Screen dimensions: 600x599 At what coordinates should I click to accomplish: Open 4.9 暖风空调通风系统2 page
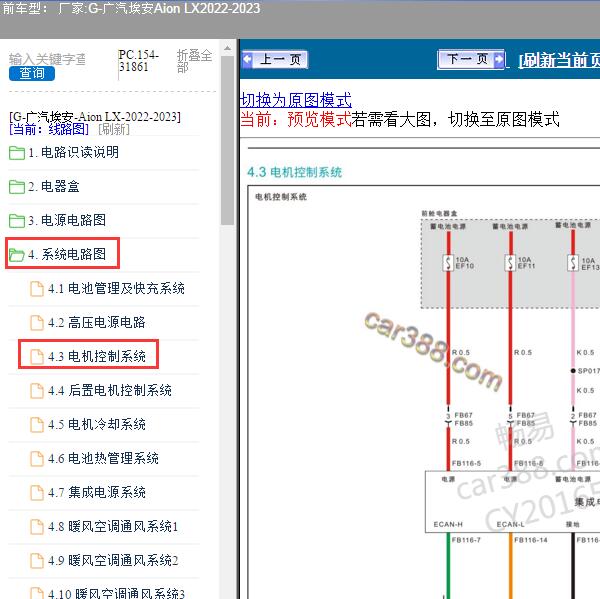pyautogui.click(x=113, y=561)
